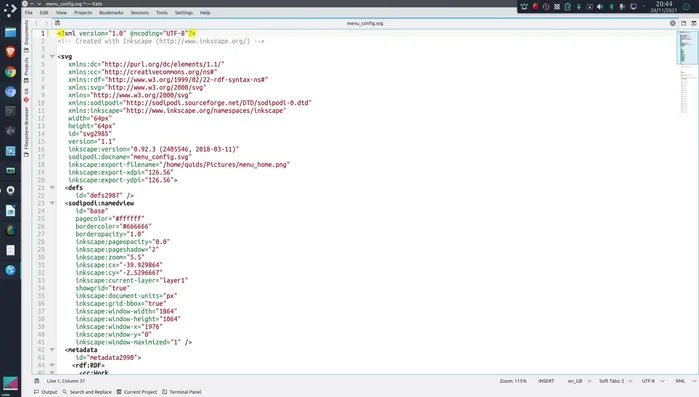Open the Sessions menu

click(140, 12)
